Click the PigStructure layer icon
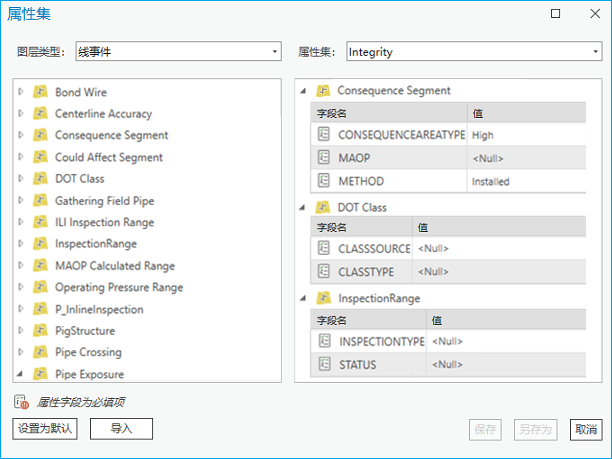 (40, 331)
